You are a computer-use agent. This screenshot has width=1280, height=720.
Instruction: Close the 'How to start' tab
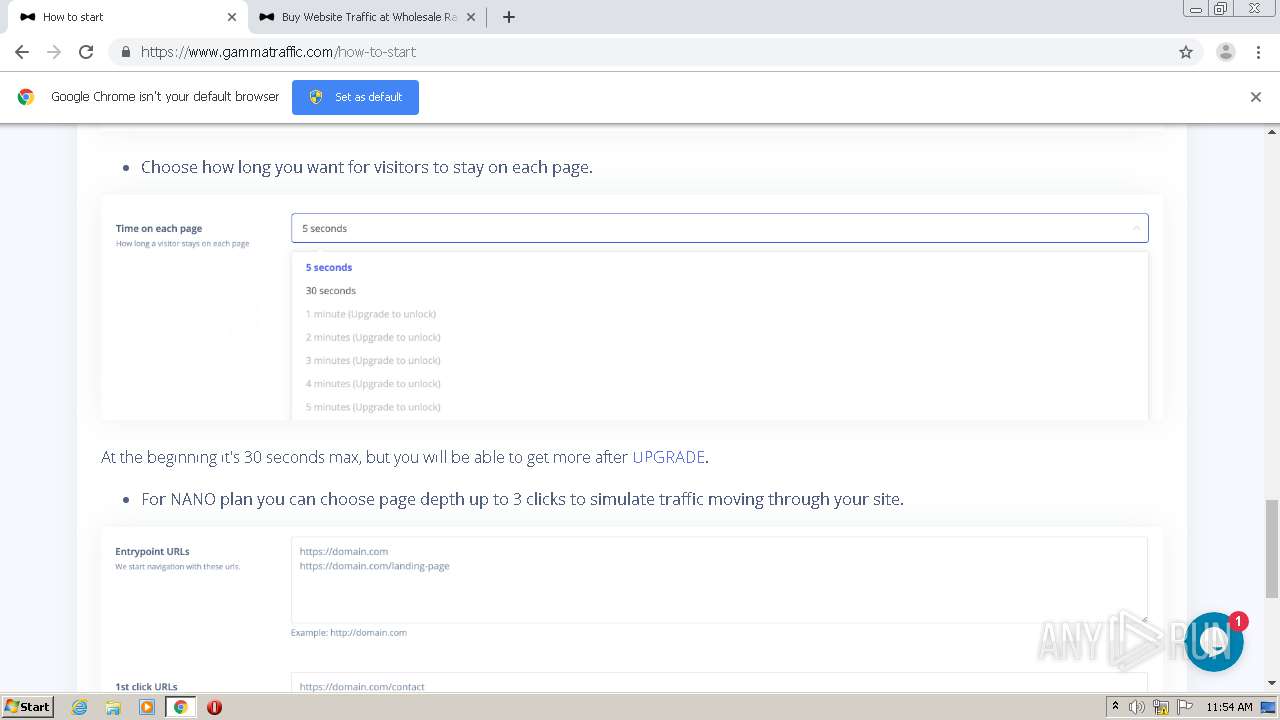click(x=232, y=17)
